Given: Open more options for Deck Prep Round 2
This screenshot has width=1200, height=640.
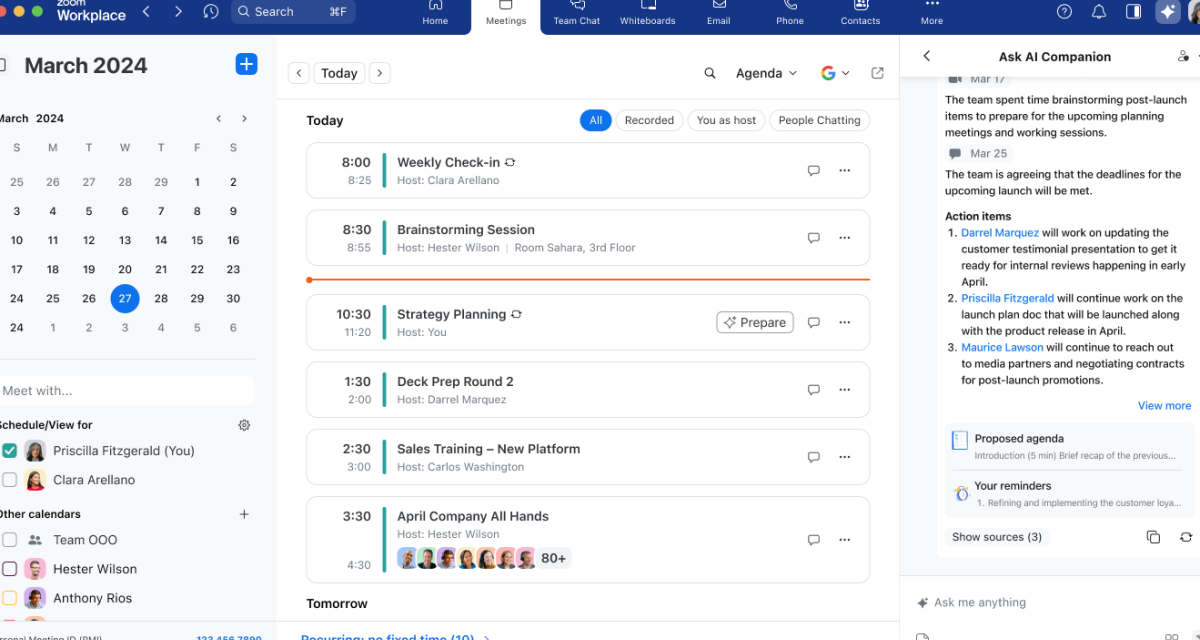Looking at the screenshot, I should (845, 390).
